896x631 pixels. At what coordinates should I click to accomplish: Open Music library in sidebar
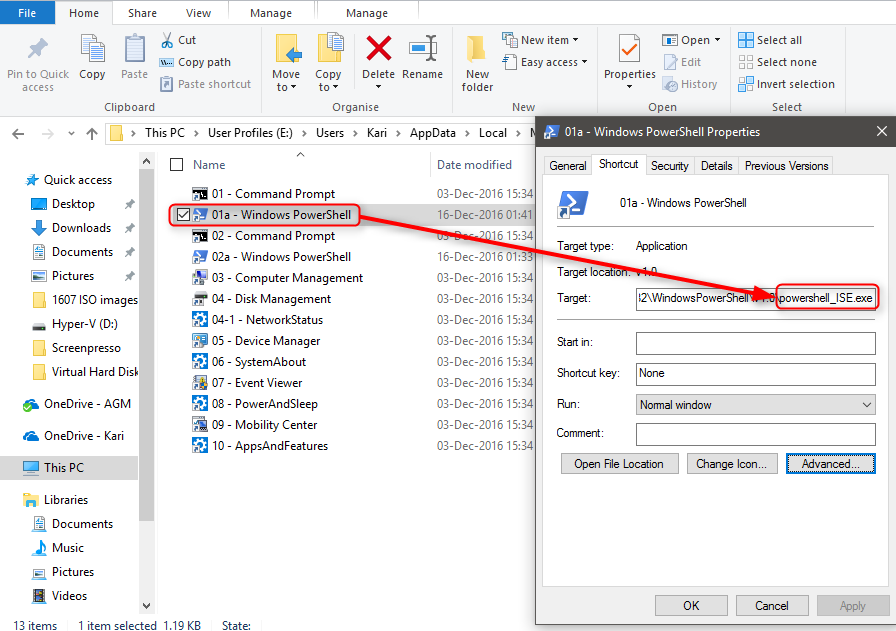67,548
